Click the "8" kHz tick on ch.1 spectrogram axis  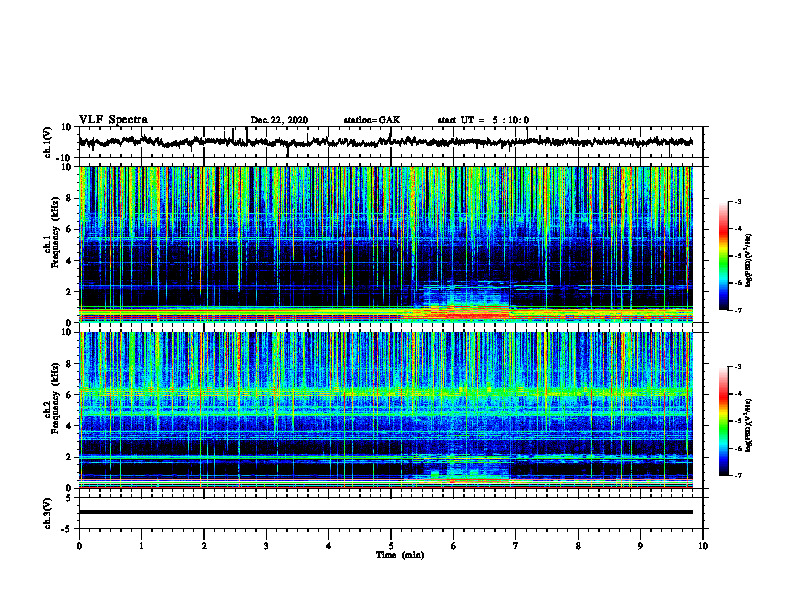tap(69, 198)
